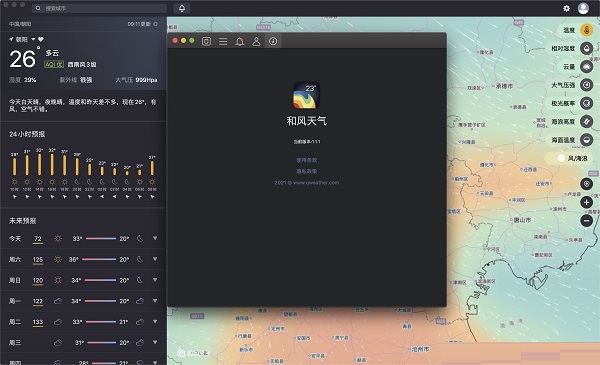Open the www.qweather.com website link
Viewport: 600px width, 365px height.
pyautogui.click(x=307, y=182)
